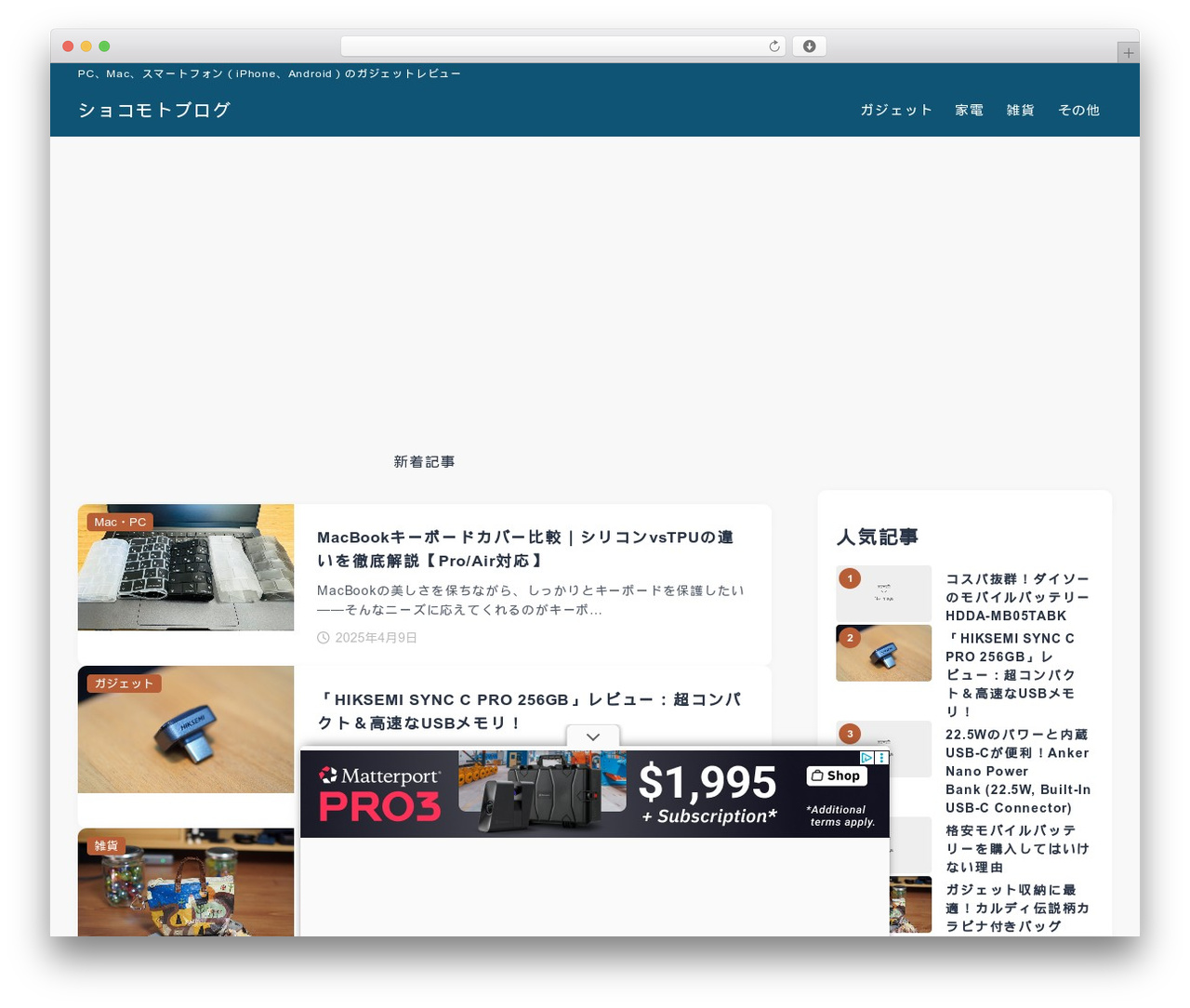
Task: Open popular article 格安モバイルバッテリー
Action: coord(1017,848)
